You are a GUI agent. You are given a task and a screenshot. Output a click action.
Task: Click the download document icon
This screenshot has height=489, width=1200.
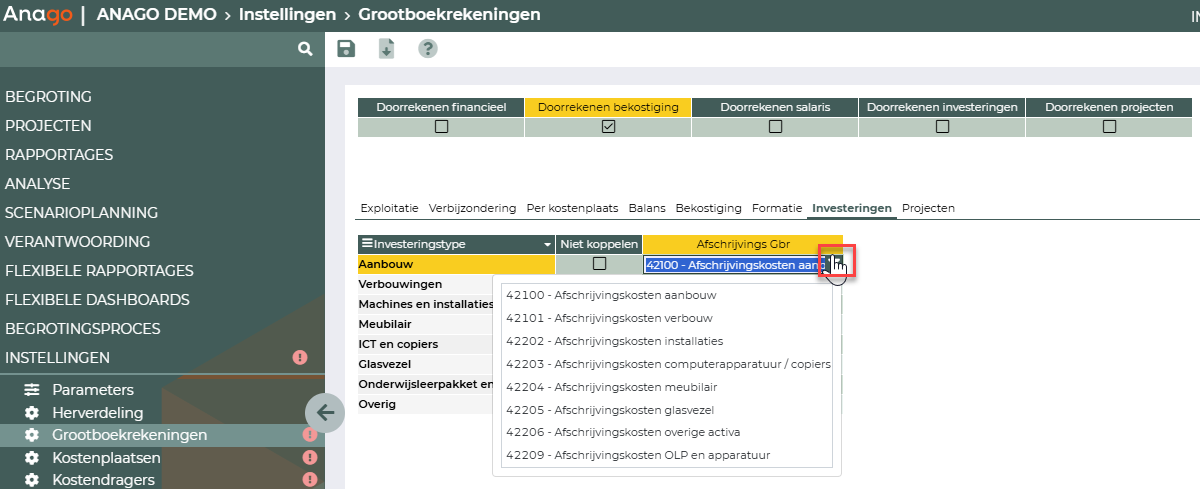[387, 49]
